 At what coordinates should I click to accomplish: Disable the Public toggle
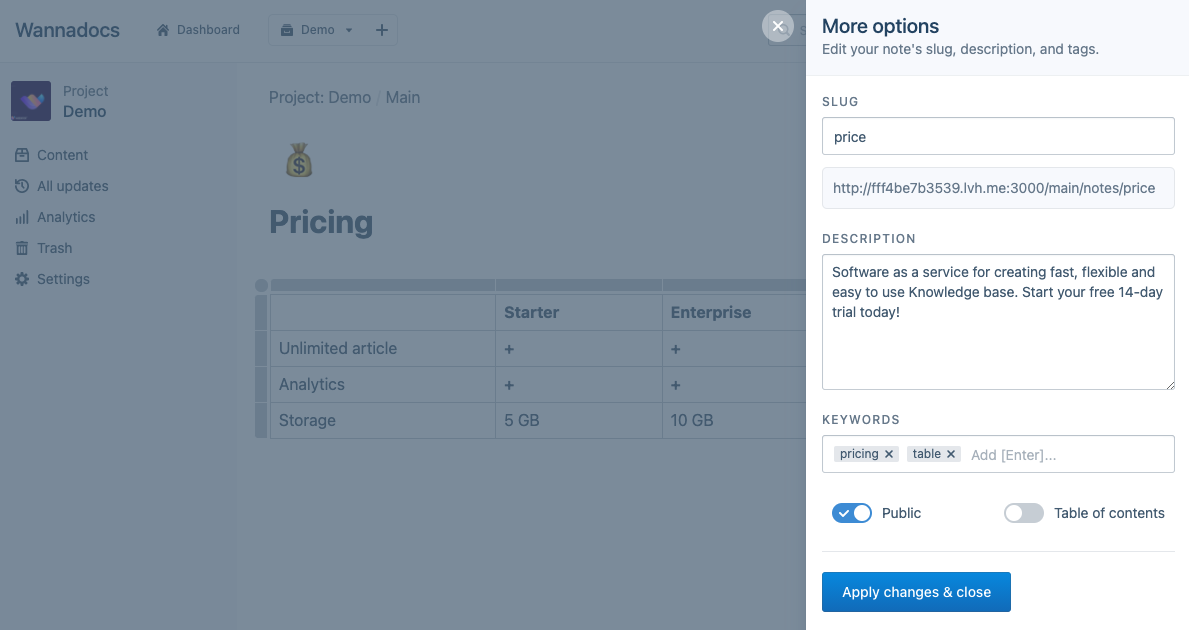(852, 513)
